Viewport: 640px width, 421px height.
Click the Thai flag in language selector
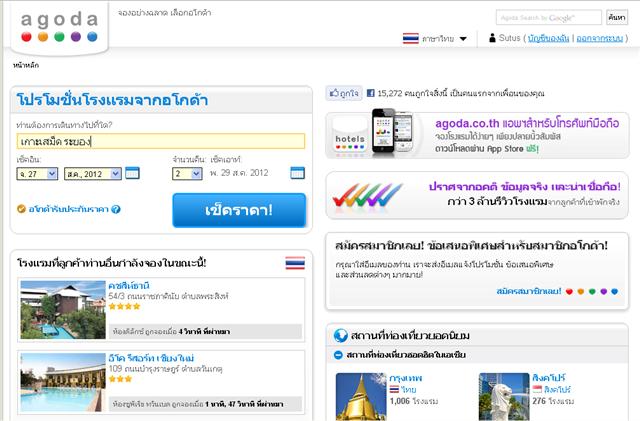click(x=411, y=38)
